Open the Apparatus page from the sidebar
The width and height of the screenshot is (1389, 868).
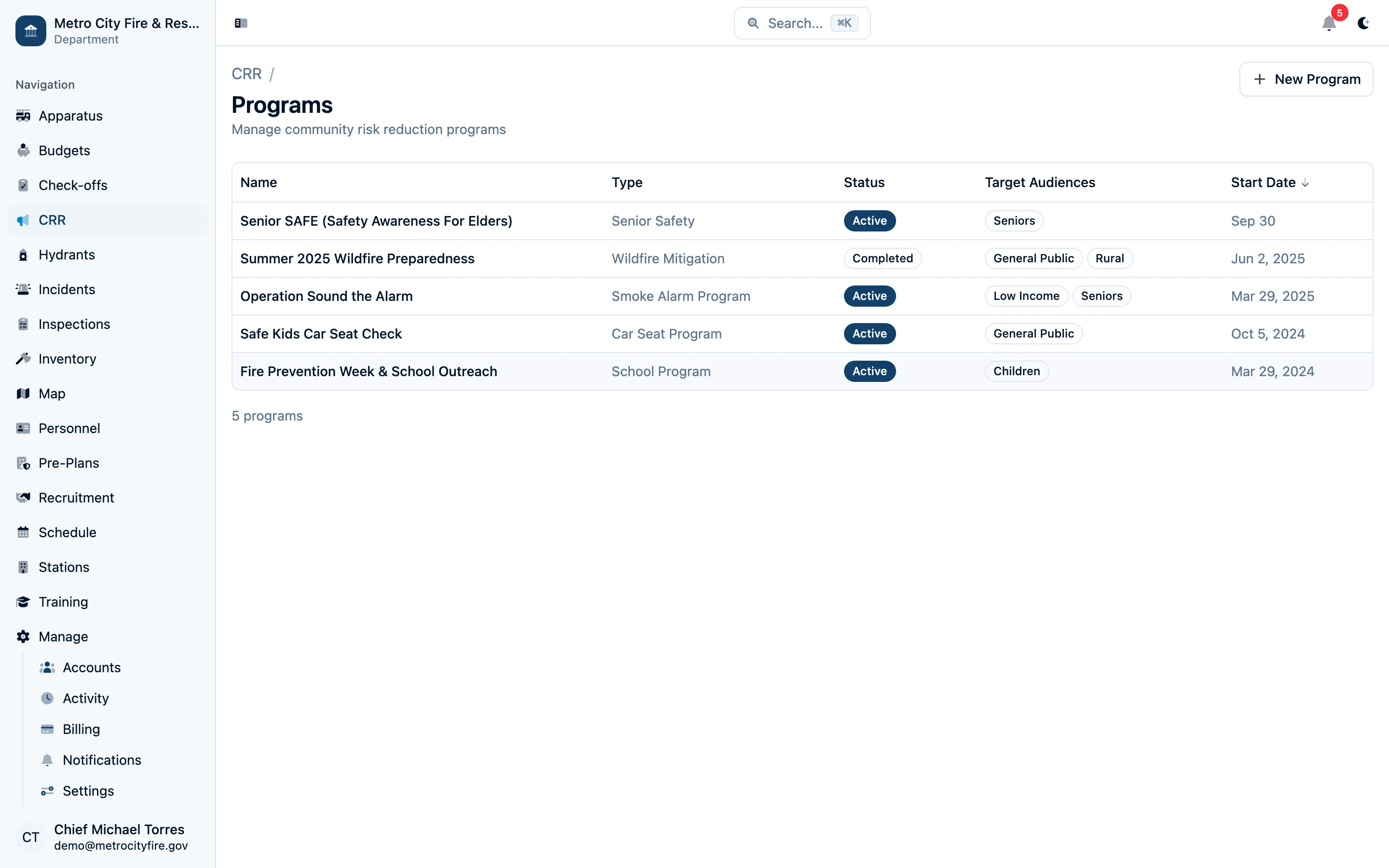pos(71,115)
